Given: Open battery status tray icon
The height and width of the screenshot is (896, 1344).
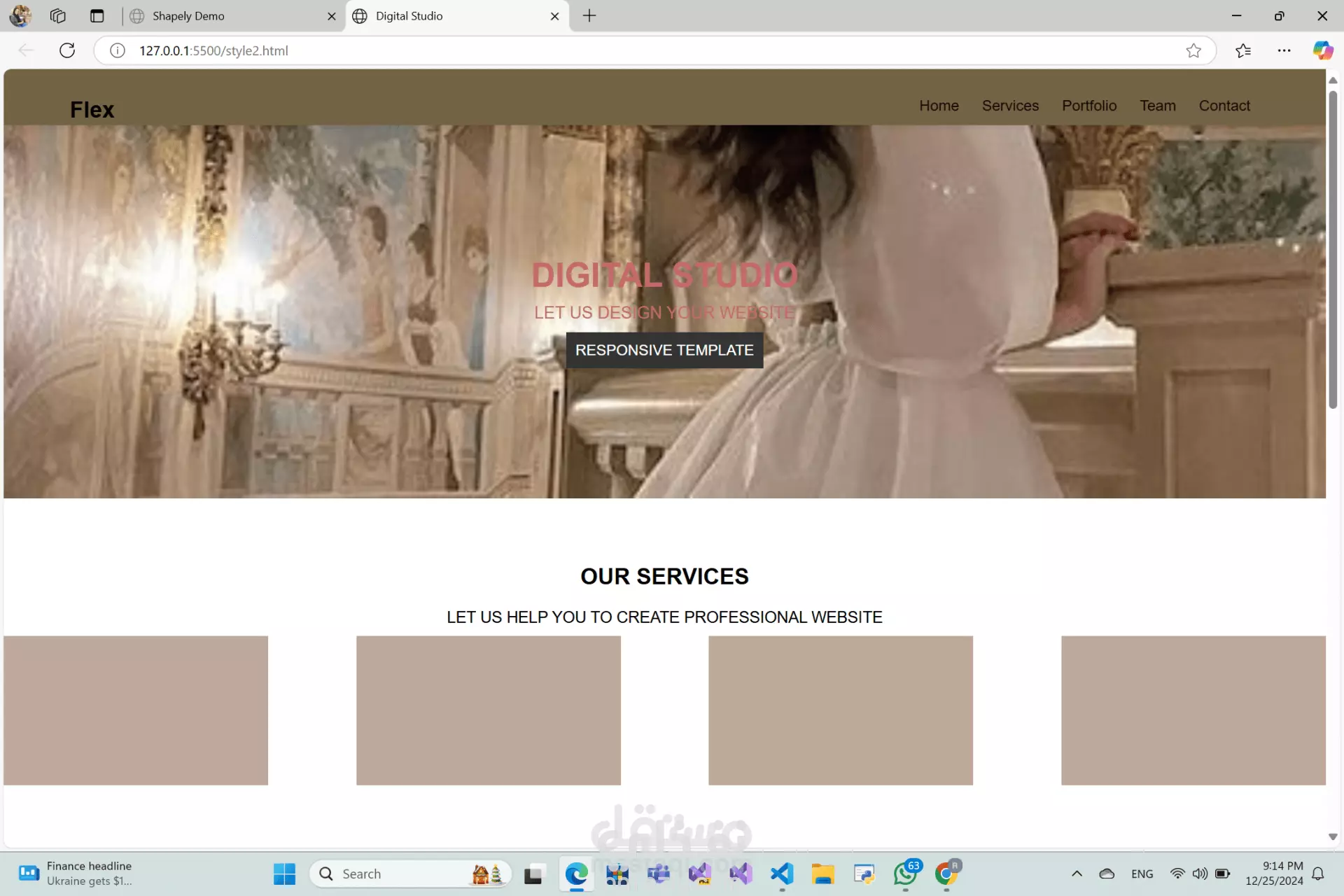Looking at the screenshot, I should (x=1223, y=874).
